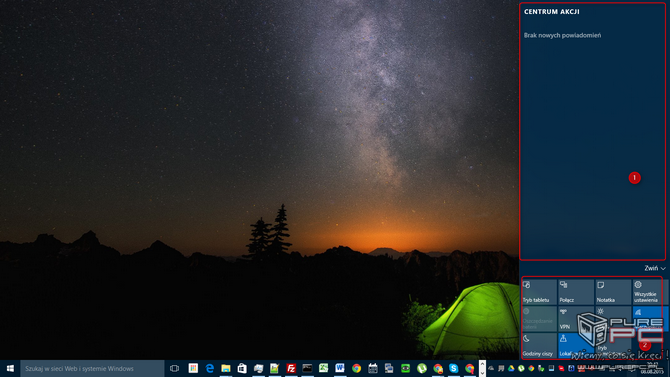Screen dimensions: 670x377
Task: Open Task View from the taskbar
Action: 174,368
